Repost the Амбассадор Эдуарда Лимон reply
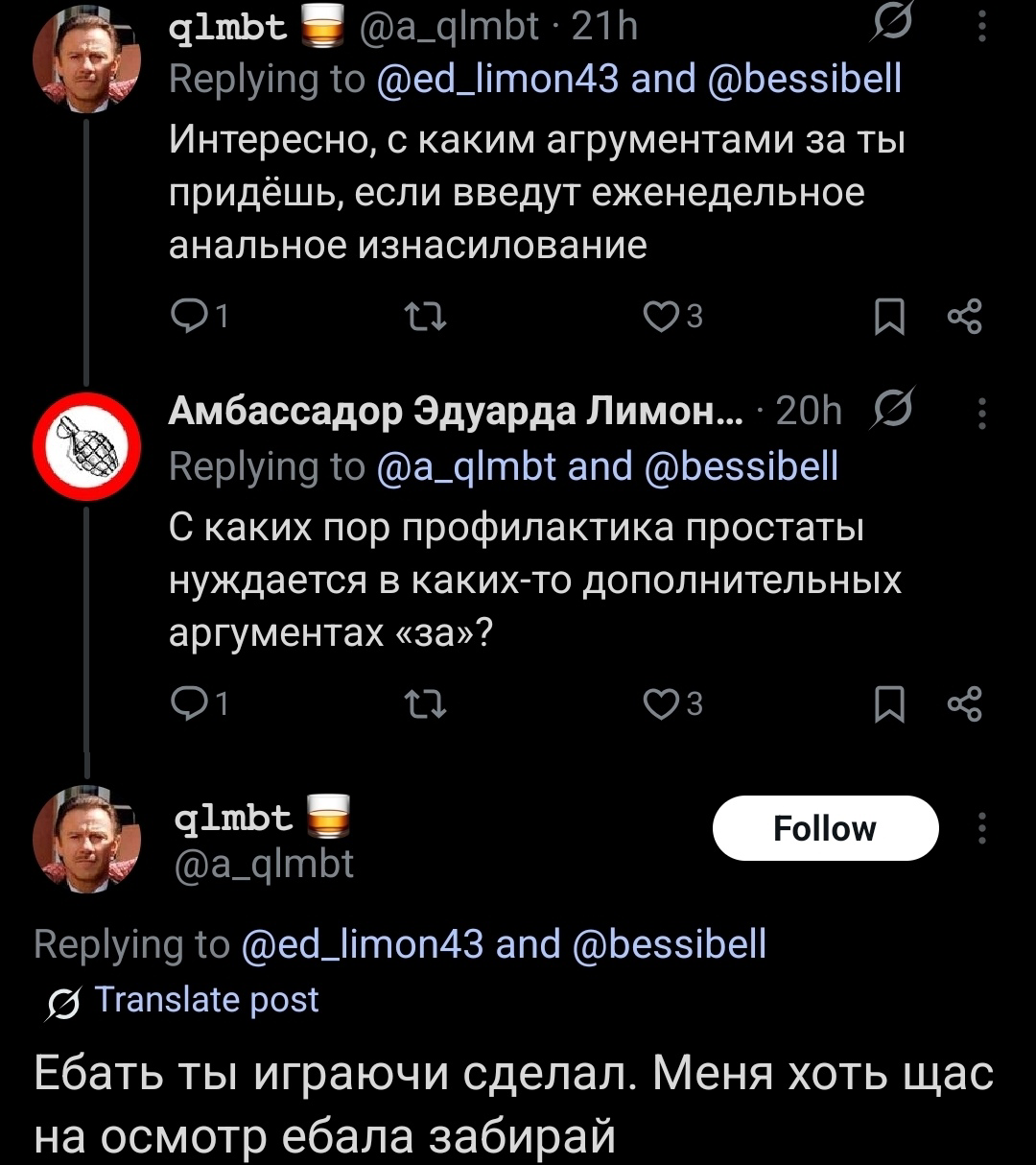This screenshot has height=1165, width=1036. 427,704
